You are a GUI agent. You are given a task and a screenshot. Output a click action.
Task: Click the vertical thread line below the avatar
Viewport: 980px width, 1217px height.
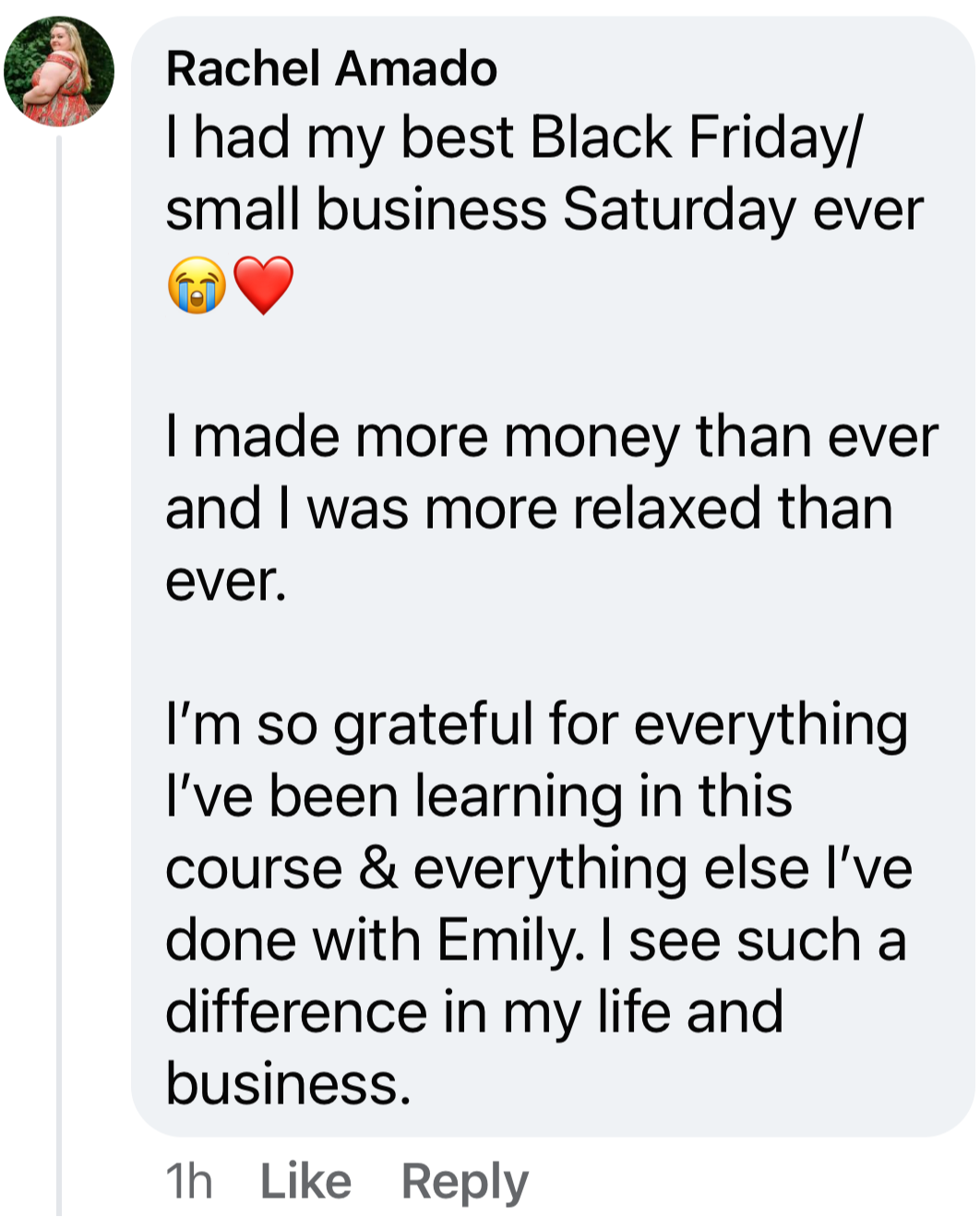tap(59, 646)
